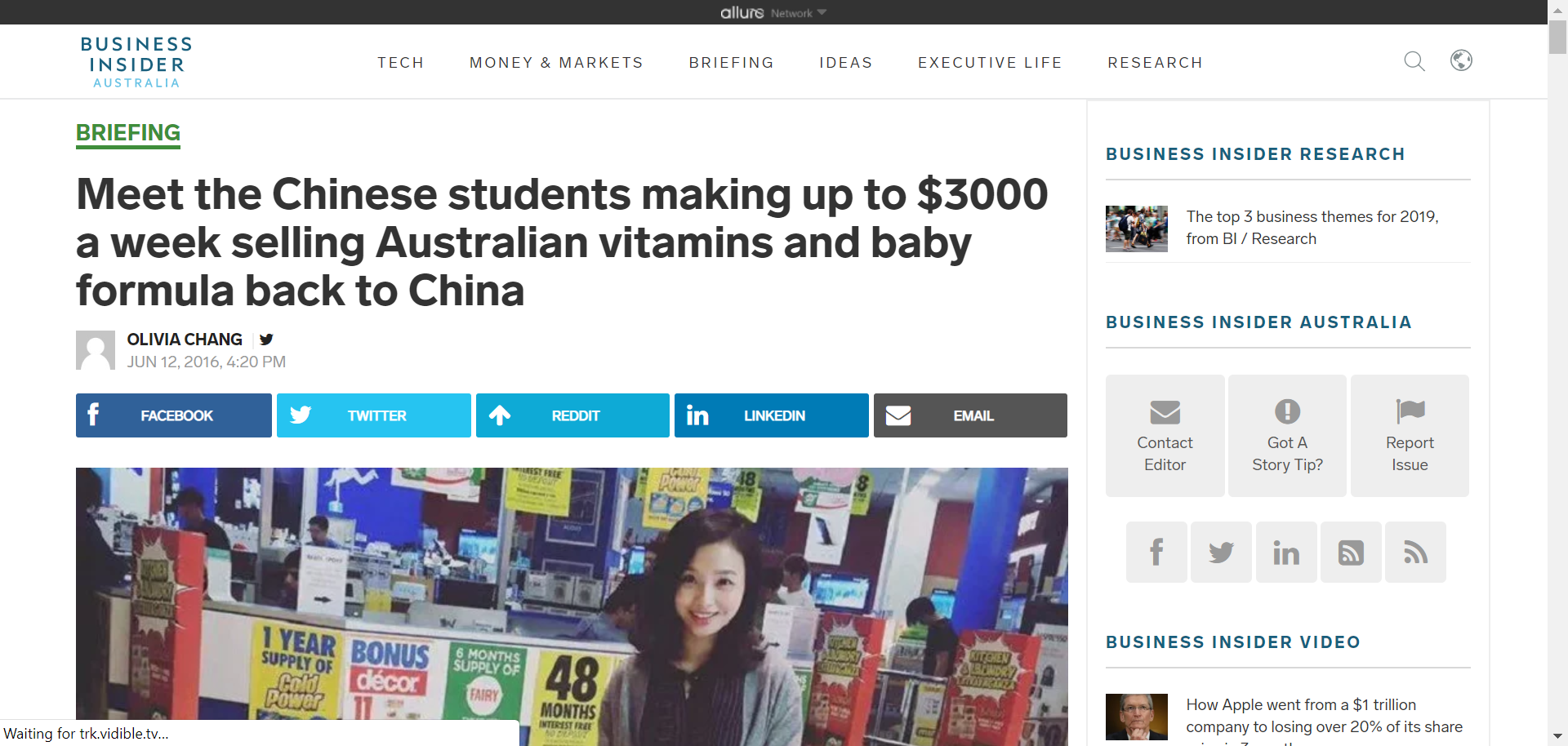Share article by Email button
This screenshot has height=746, width=1568.
pos(970,415)
